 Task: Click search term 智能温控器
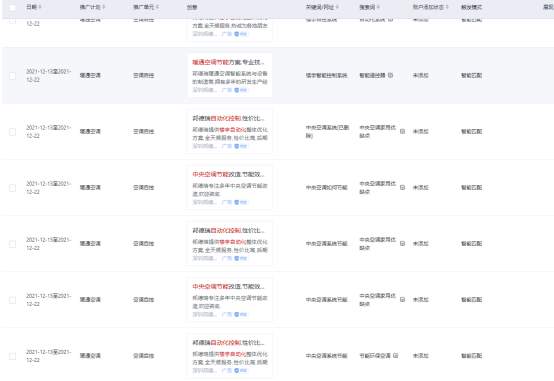pos(372,75)
